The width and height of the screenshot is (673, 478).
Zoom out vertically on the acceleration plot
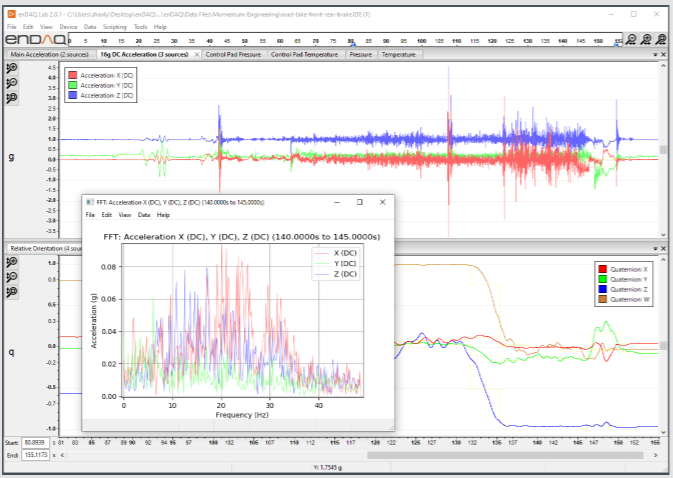(12, 83)
